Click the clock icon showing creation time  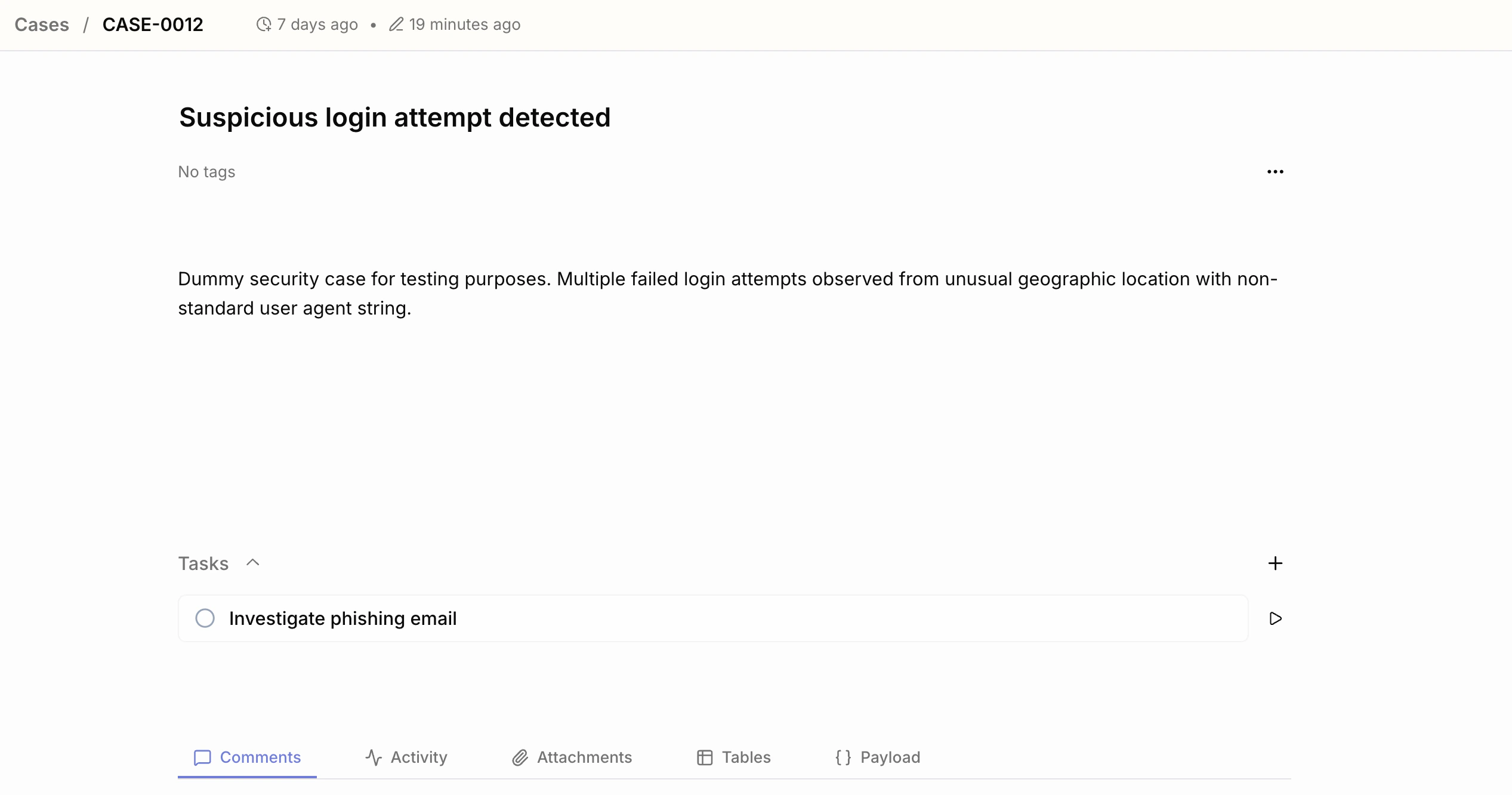pyautogui.click(x=263, y=24)
